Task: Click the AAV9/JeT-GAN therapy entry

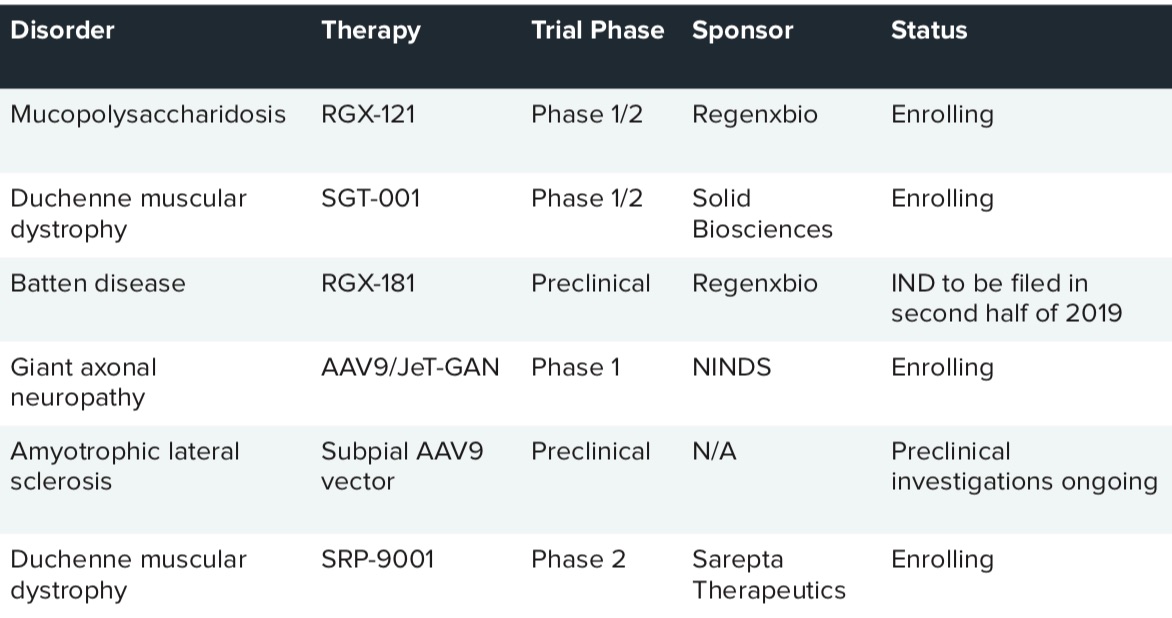Action: coord(410,367)
